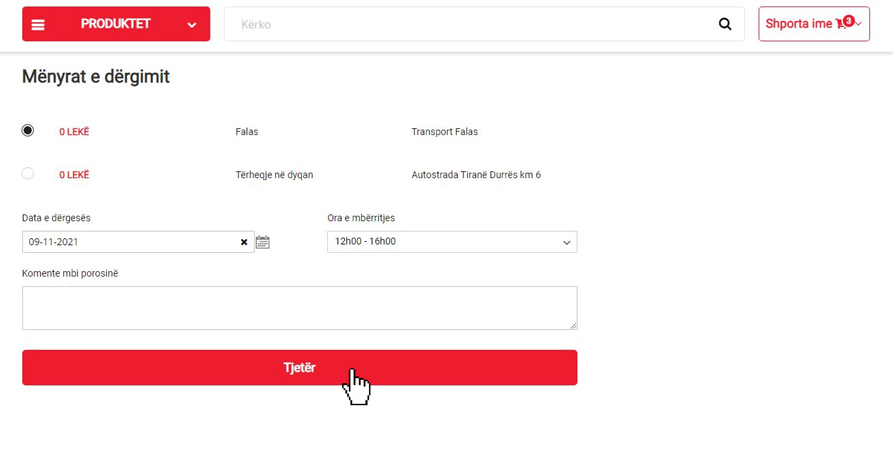The image size is (893, 450).
Task: Expand the PRODUKTET menu chevron
Action: pyautogui.click(x=191, y=25)
